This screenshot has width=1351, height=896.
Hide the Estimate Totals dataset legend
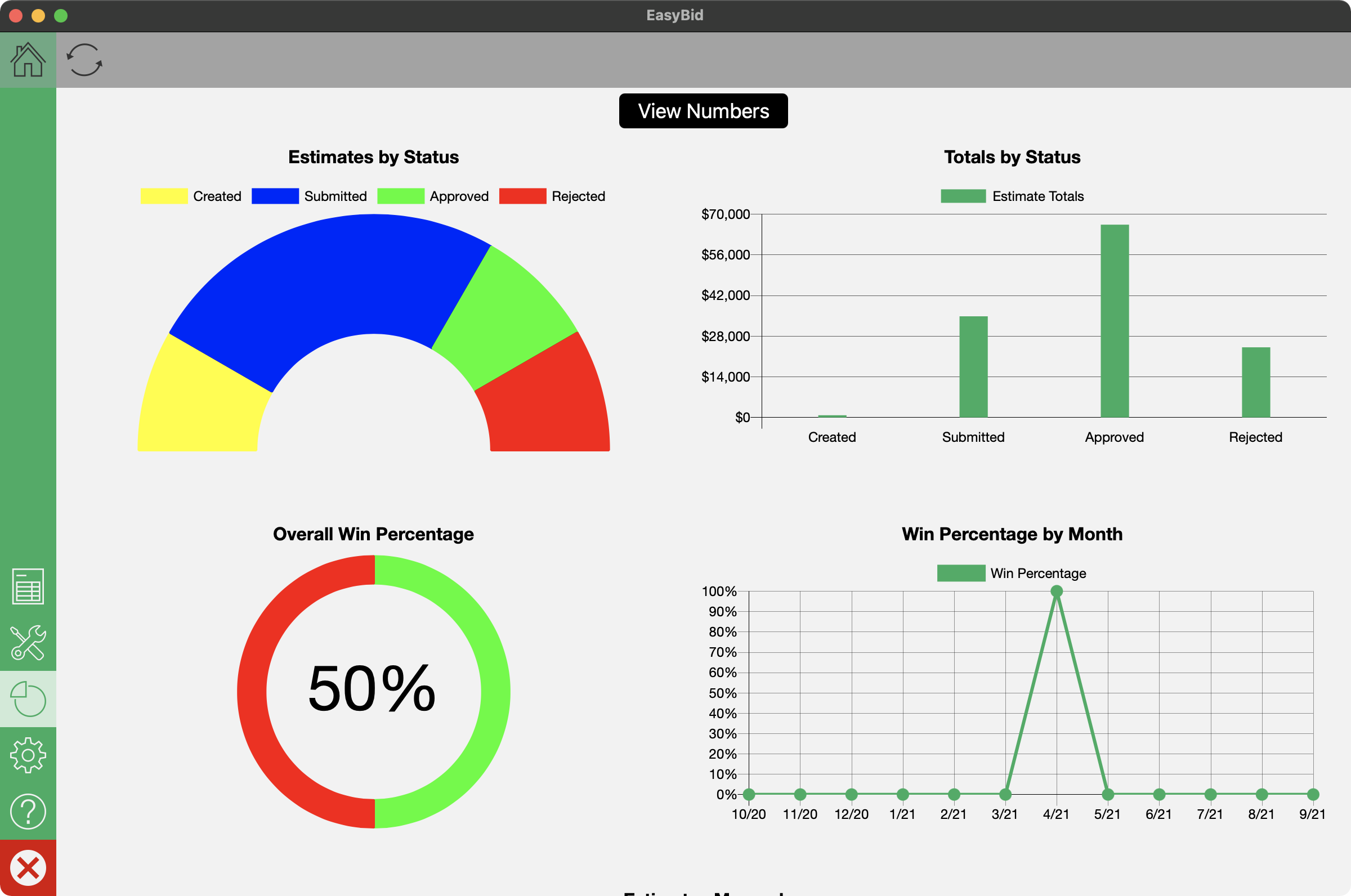1037,196
